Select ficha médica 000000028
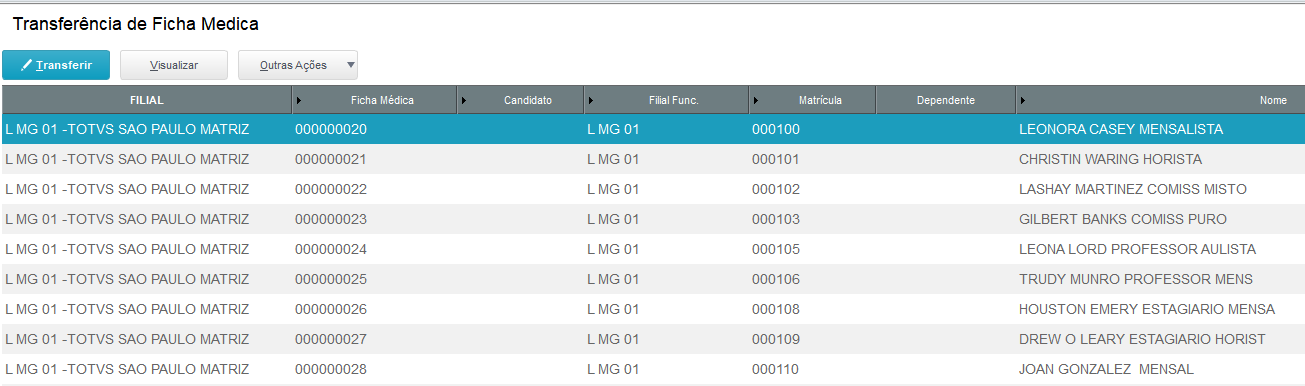Image resolution: width=1305 pixels, height=386 pixels. 331,369
